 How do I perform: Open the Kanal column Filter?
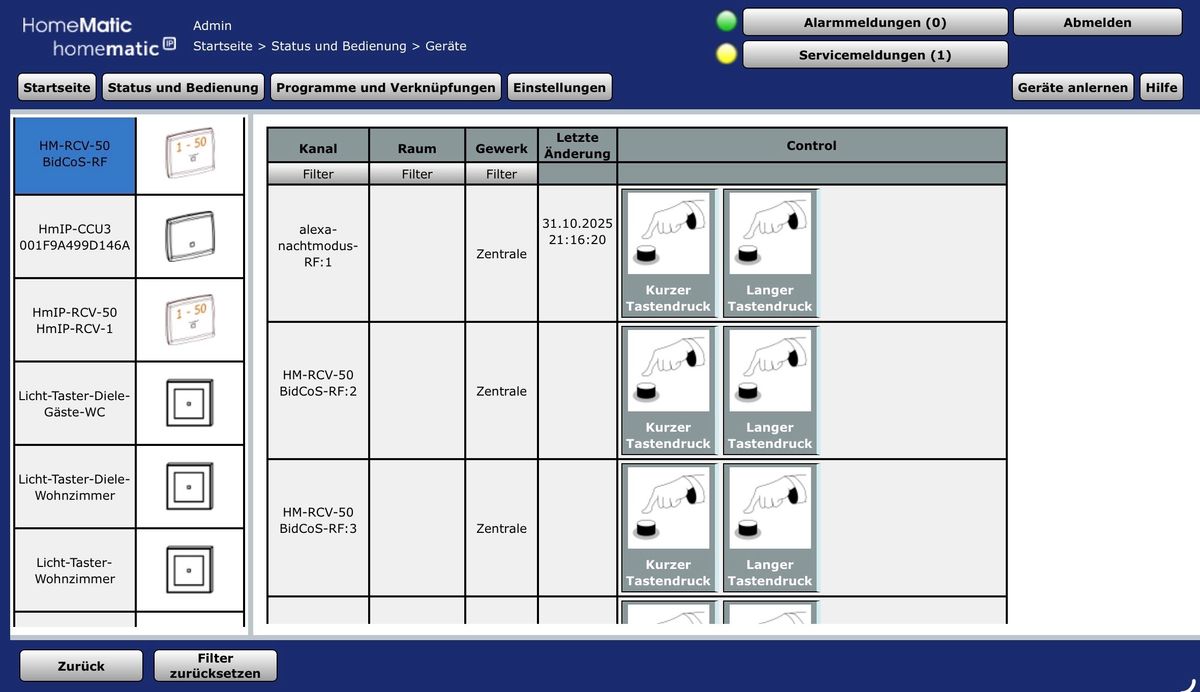(x=318, y=174)
